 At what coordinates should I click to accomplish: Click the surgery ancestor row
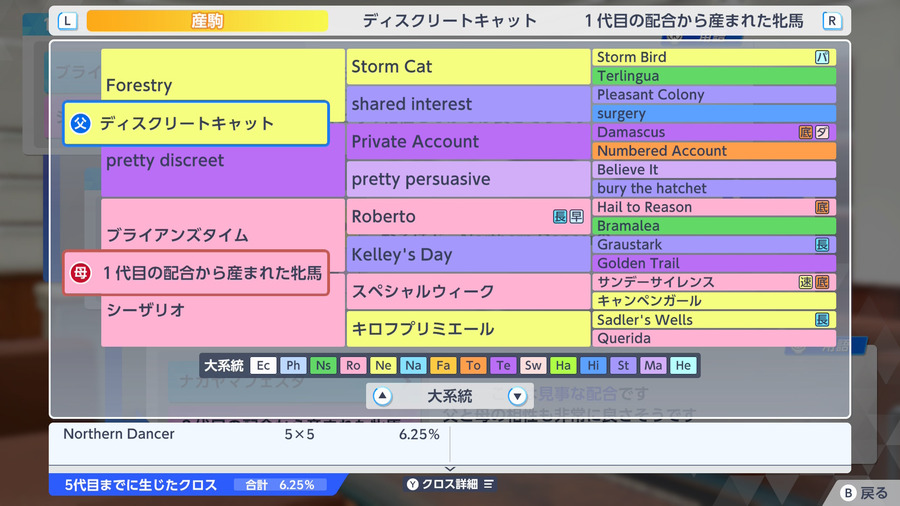pos(714,114)
